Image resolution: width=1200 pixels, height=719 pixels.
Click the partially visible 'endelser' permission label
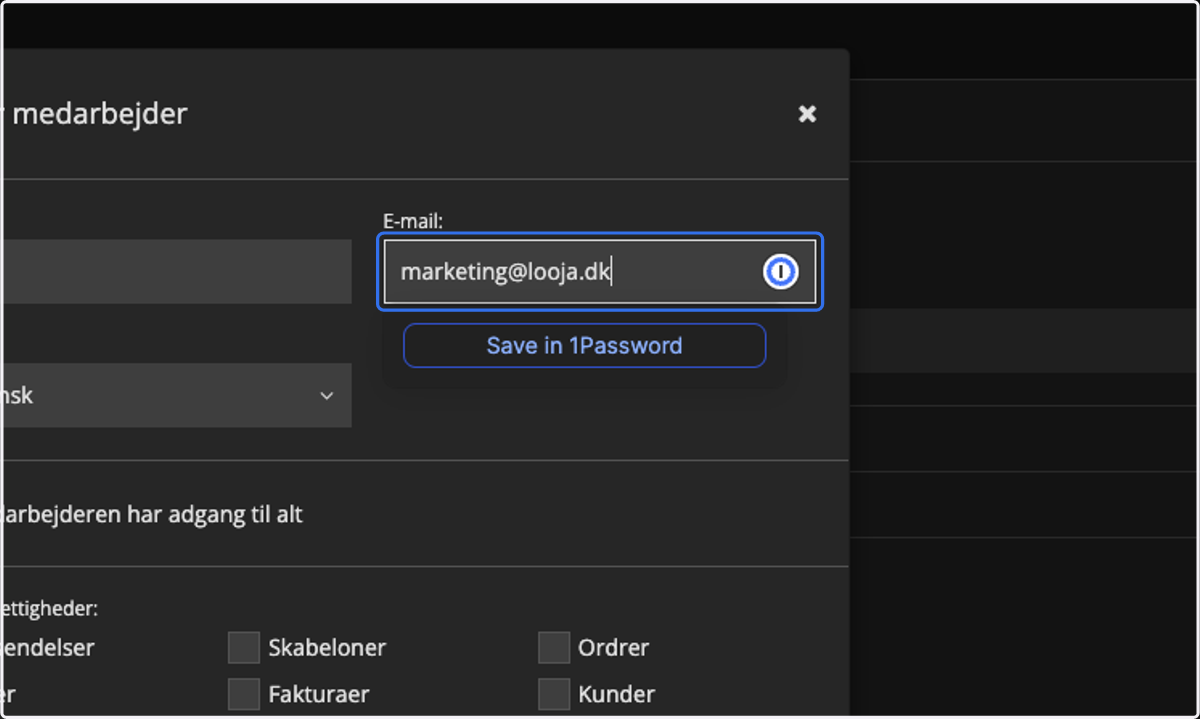pos(47,647)
